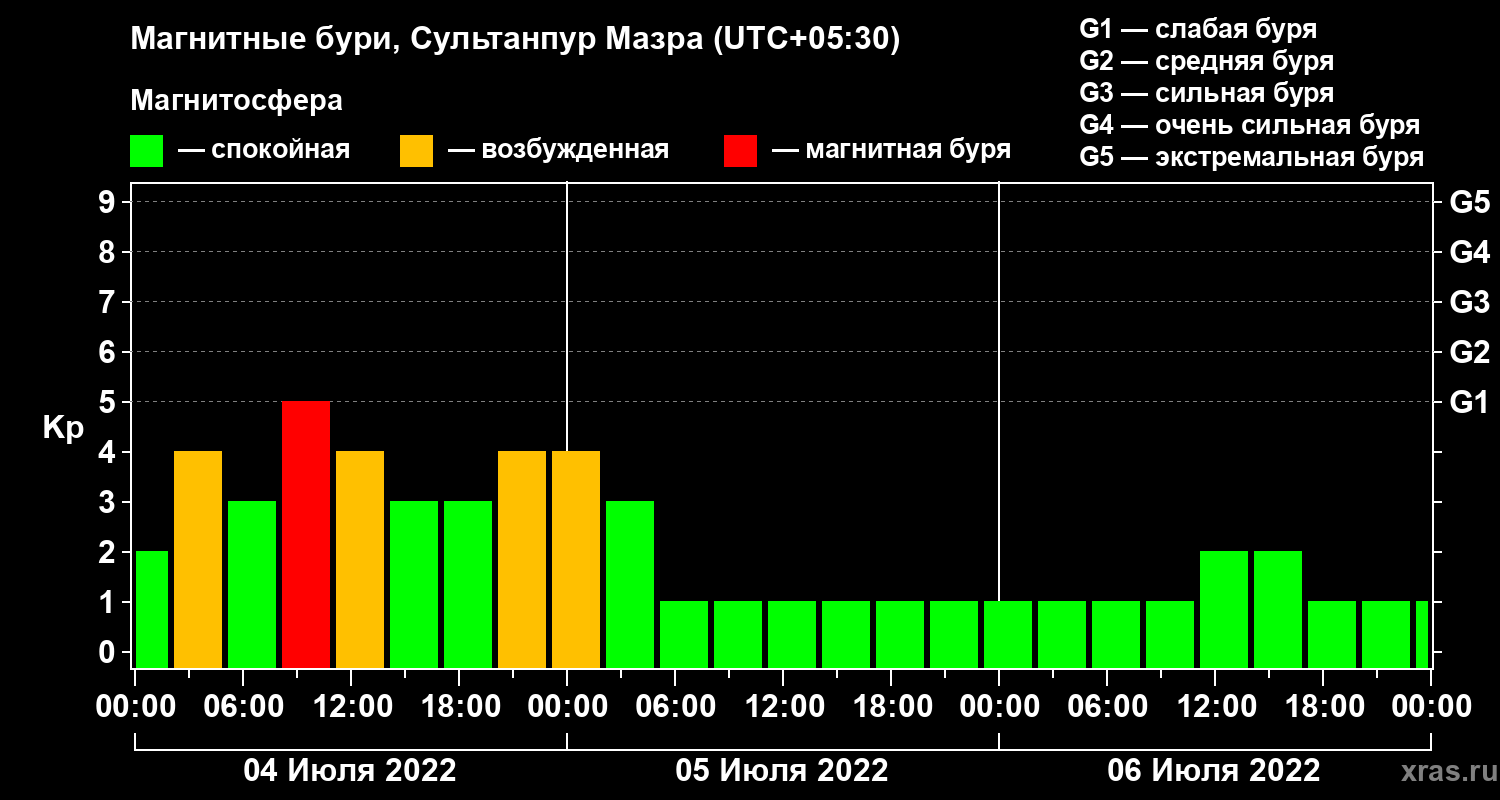Click the orange bar starting 00:00 on 05 Июля
Viewport: 1500px width, 800px height.
576,559
